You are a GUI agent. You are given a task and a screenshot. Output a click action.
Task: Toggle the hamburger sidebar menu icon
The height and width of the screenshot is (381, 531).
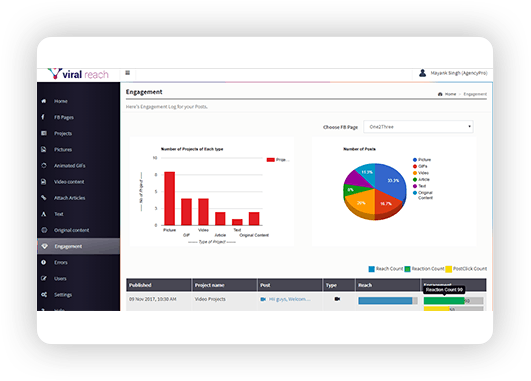tap(128, 73)
